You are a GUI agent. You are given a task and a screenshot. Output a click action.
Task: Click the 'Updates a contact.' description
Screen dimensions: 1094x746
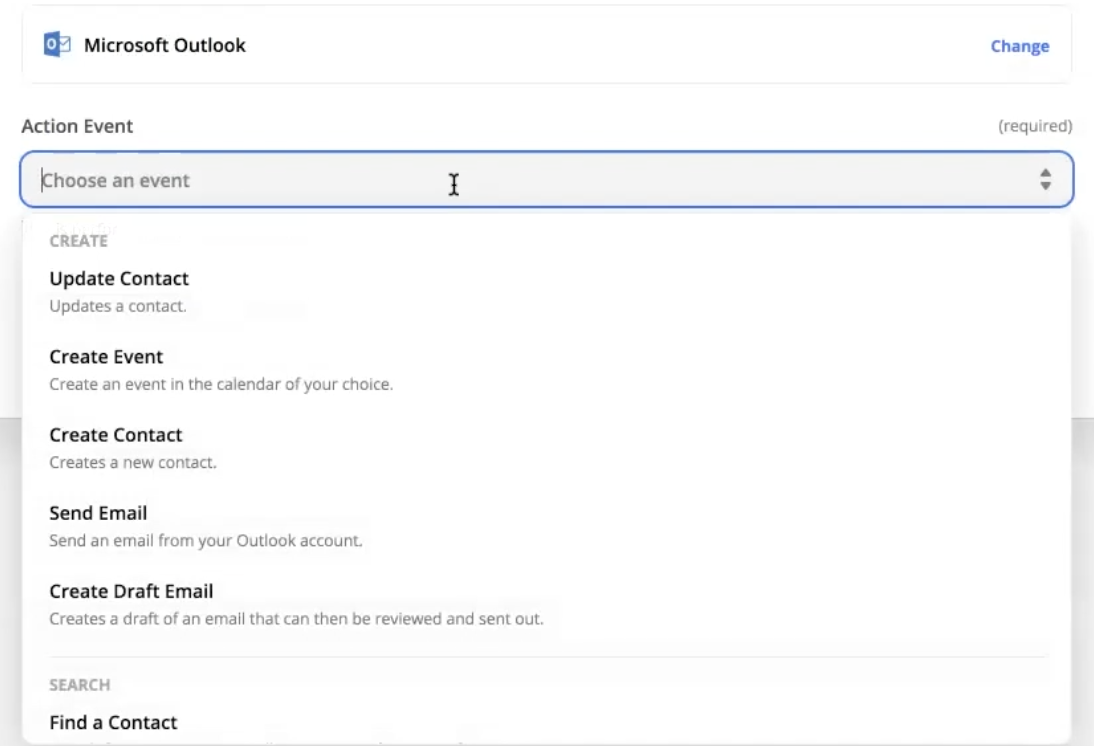(x=118, y=306)
